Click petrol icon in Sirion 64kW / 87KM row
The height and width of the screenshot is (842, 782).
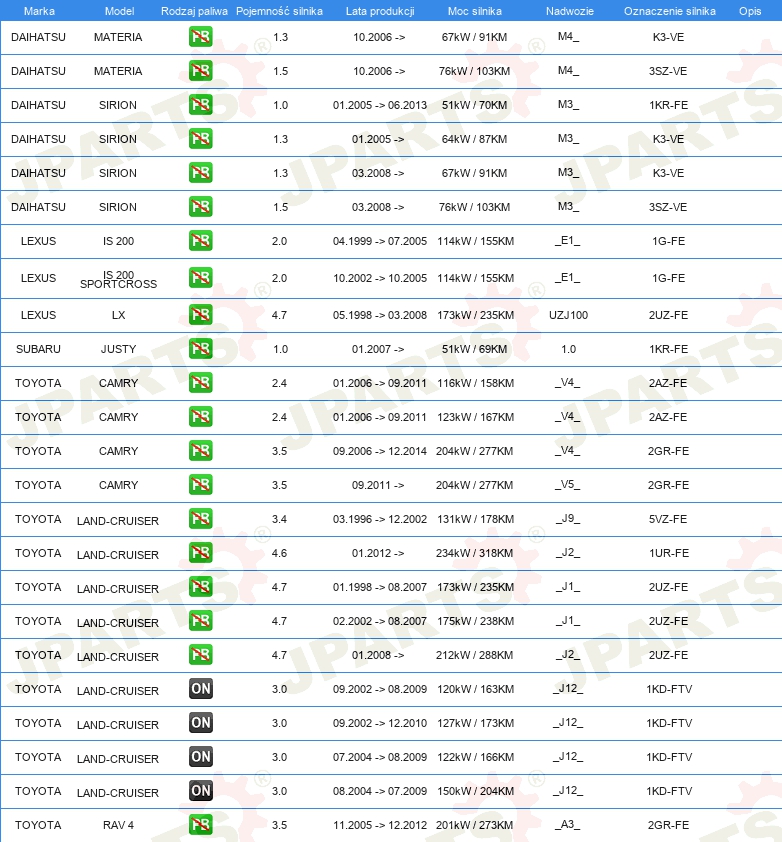[200, 139]
